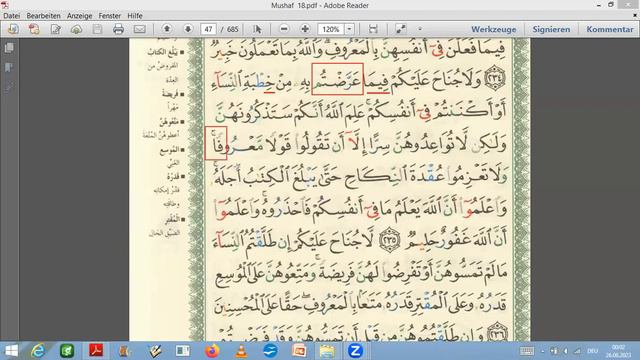Click the volume speaker tray icon
The image size is (640, 360).
[x=565, y=351]
